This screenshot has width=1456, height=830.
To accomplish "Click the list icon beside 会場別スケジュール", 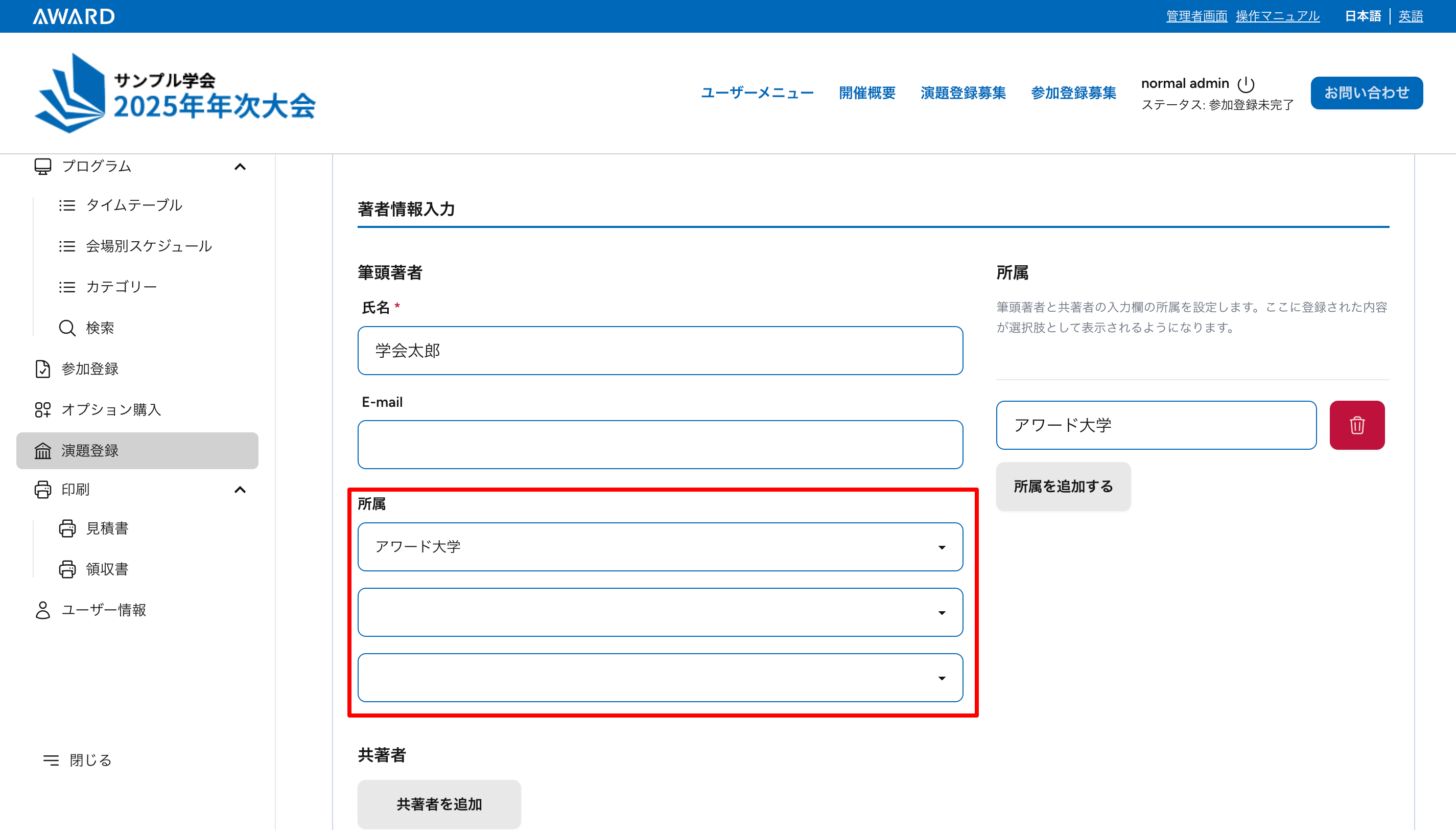I will pyautogui.click(x=67, y=246).
